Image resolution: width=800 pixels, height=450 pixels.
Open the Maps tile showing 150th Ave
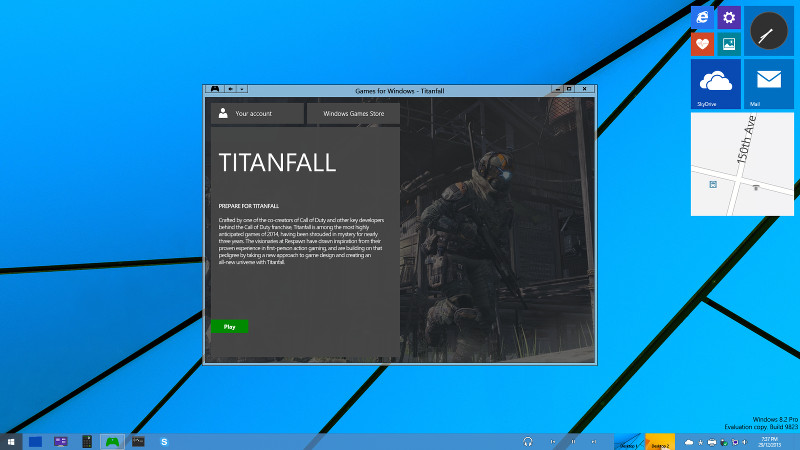click(742, 164)
